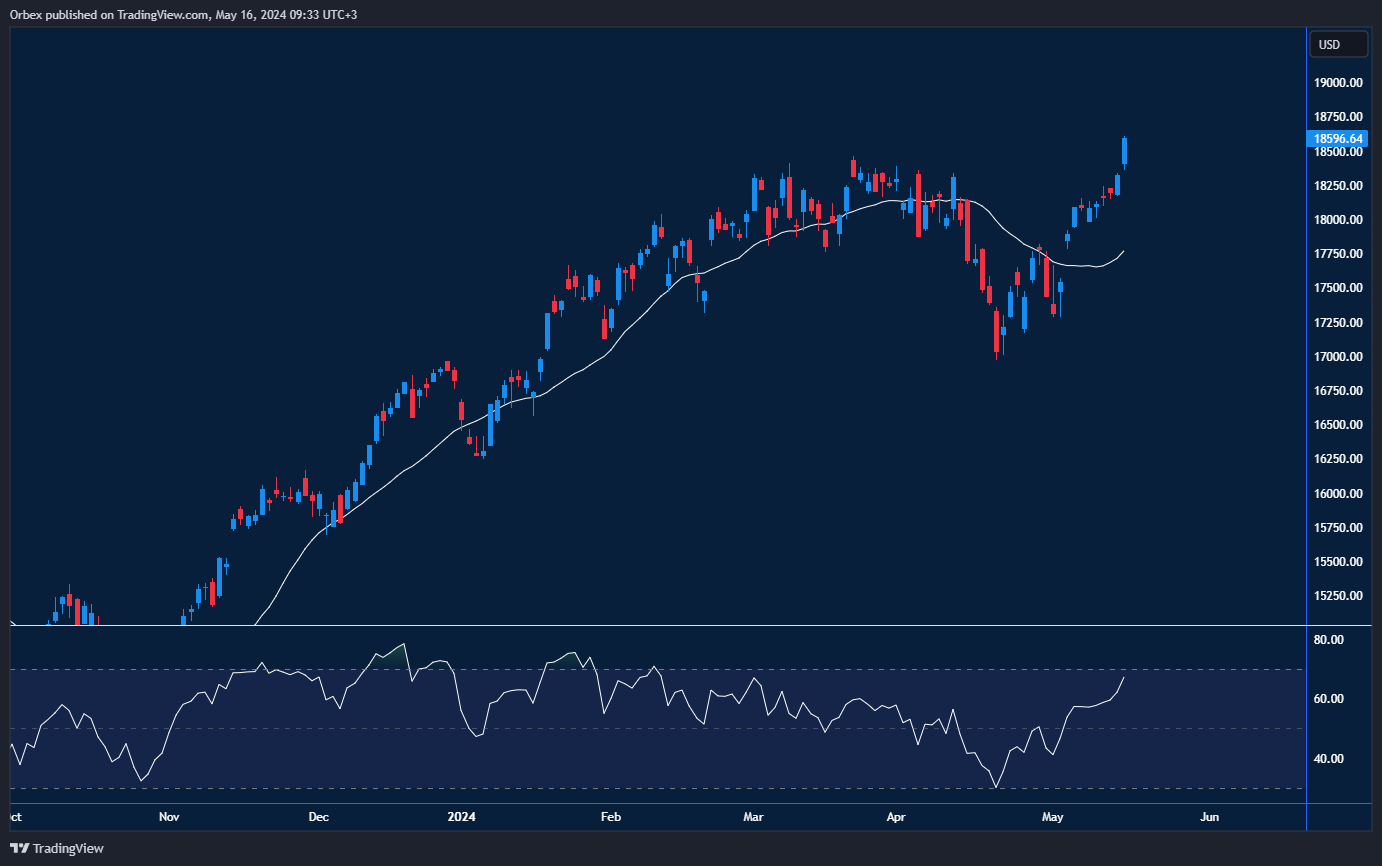Click the 60.00 RSI scale label

tap(1331, 699)
